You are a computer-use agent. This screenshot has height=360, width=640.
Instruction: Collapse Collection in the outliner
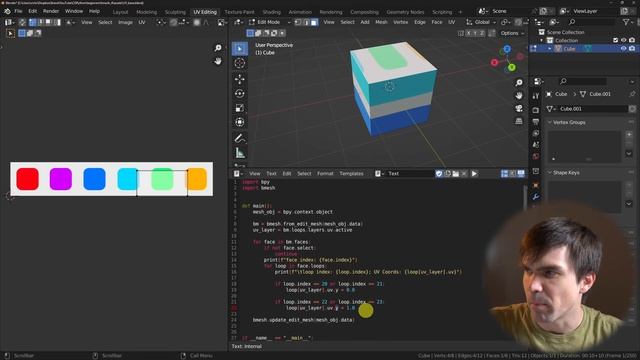click(x=542, y=40)
